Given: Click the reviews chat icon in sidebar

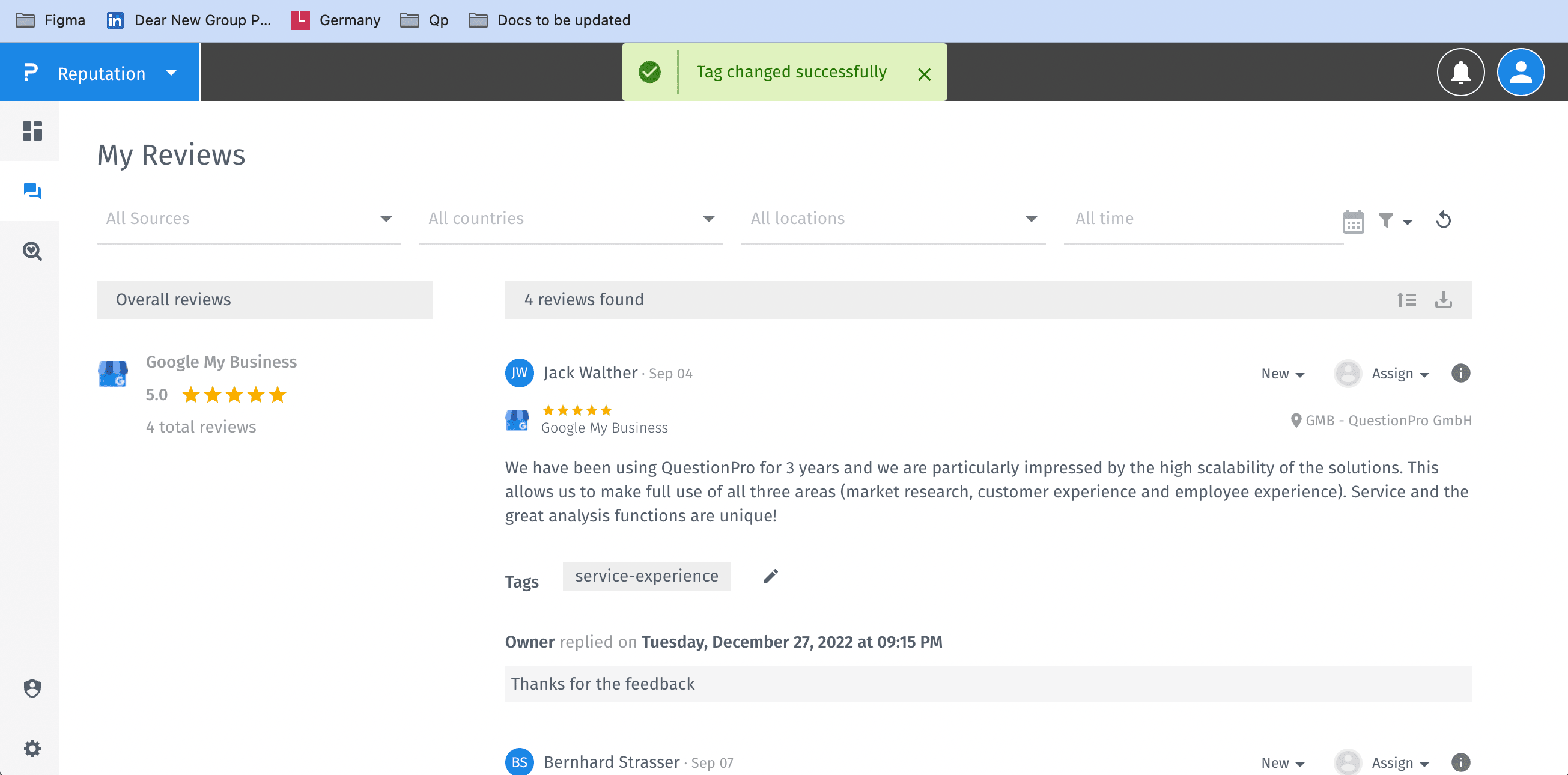Looking at the screenshot, I should [x=32, y=191].
